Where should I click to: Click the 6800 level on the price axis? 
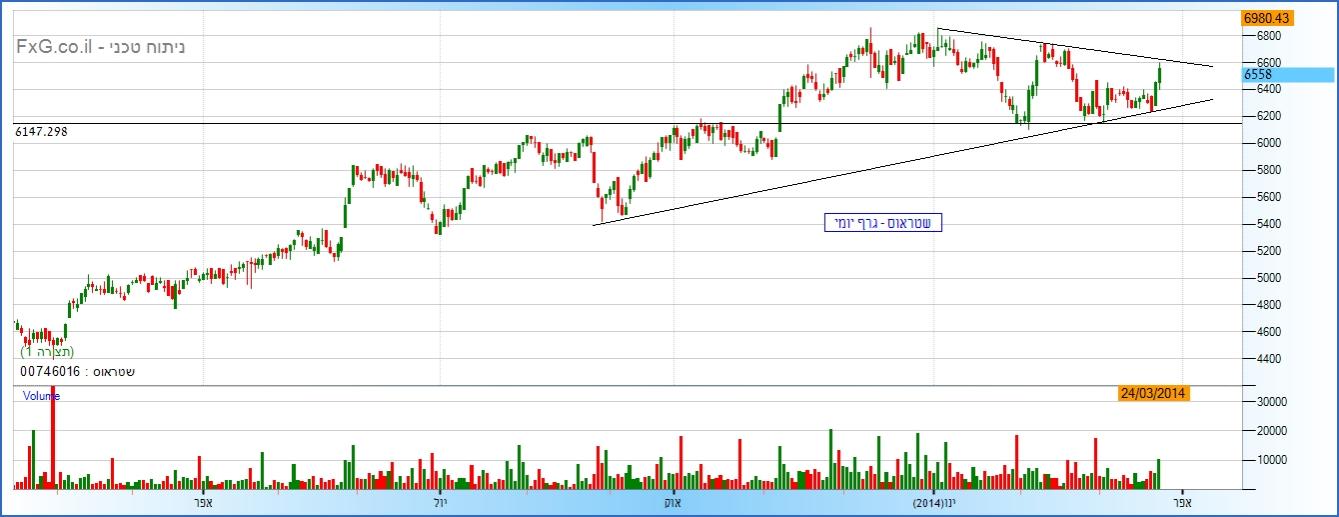[x=1268, y=36]
